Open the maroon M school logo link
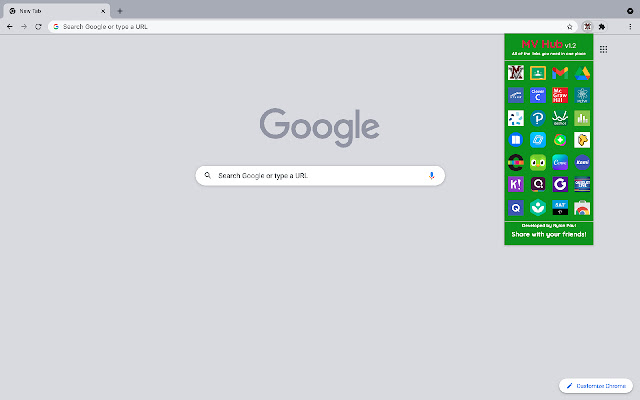This screenshot has height=400, width=640. [516, 73]
